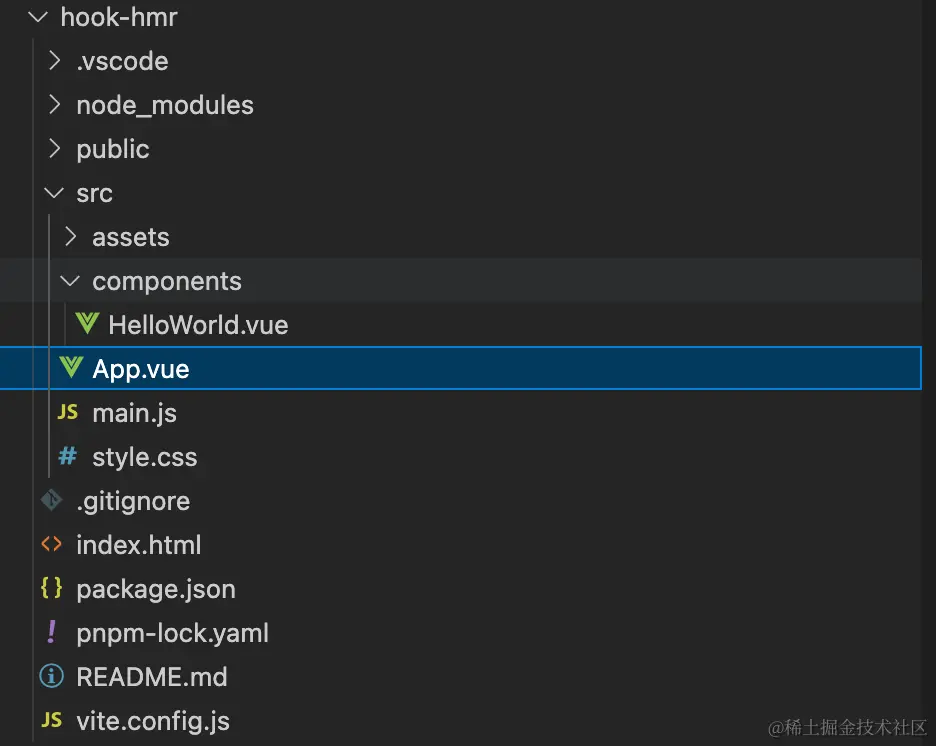Click the JS icon beside vite.config.js
This screenshot has width=936, height=746.
pyautogui.click(x=51, y=720)
